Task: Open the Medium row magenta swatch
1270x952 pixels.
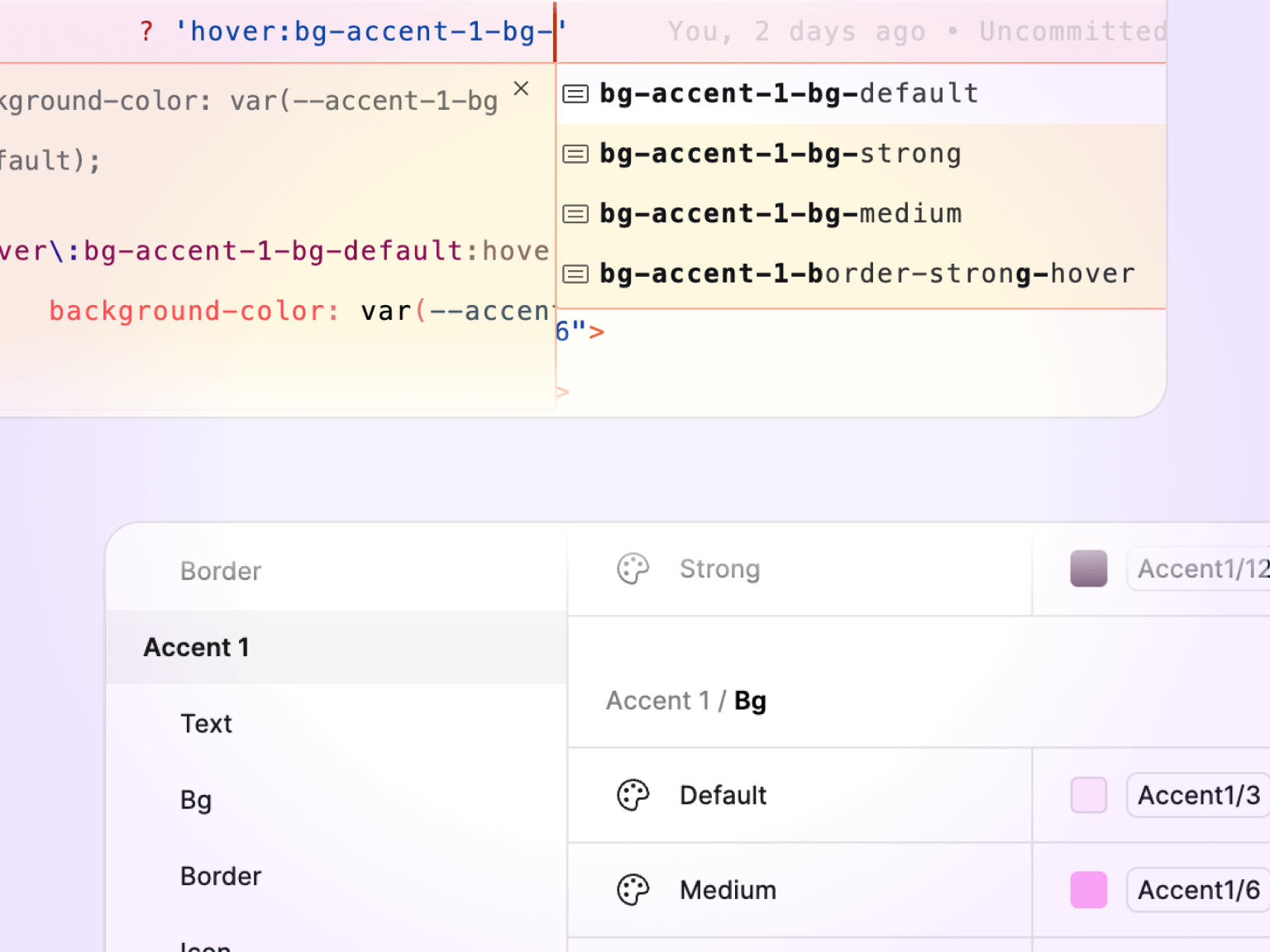Action: pos(1089,890)
